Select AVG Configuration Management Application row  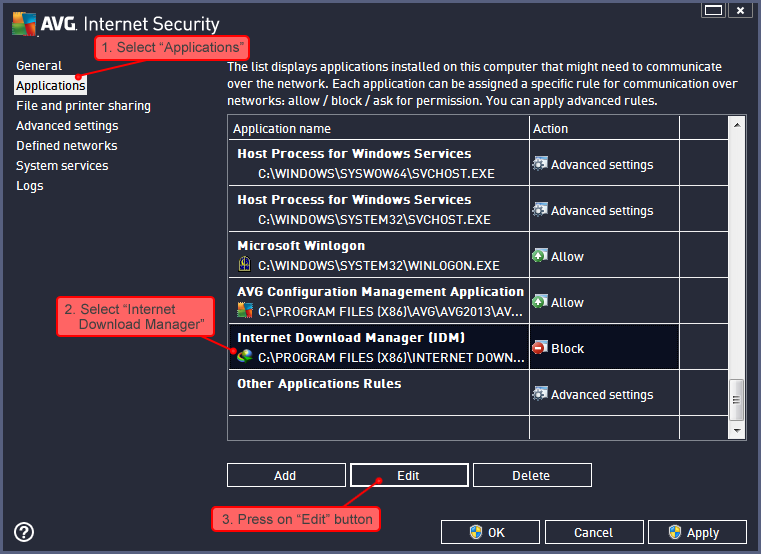478,302
